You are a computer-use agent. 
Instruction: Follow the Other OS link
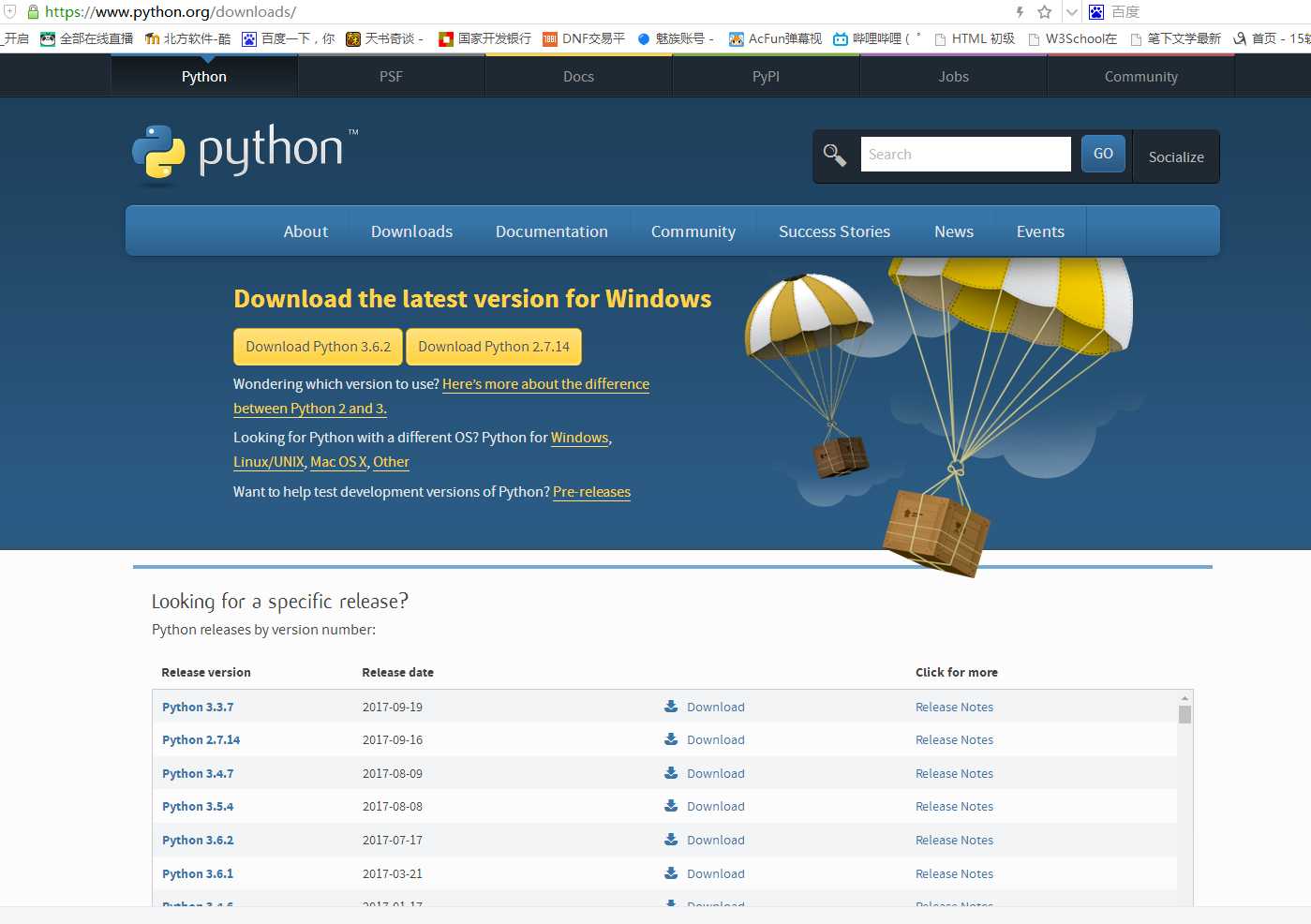pos(391,462)
